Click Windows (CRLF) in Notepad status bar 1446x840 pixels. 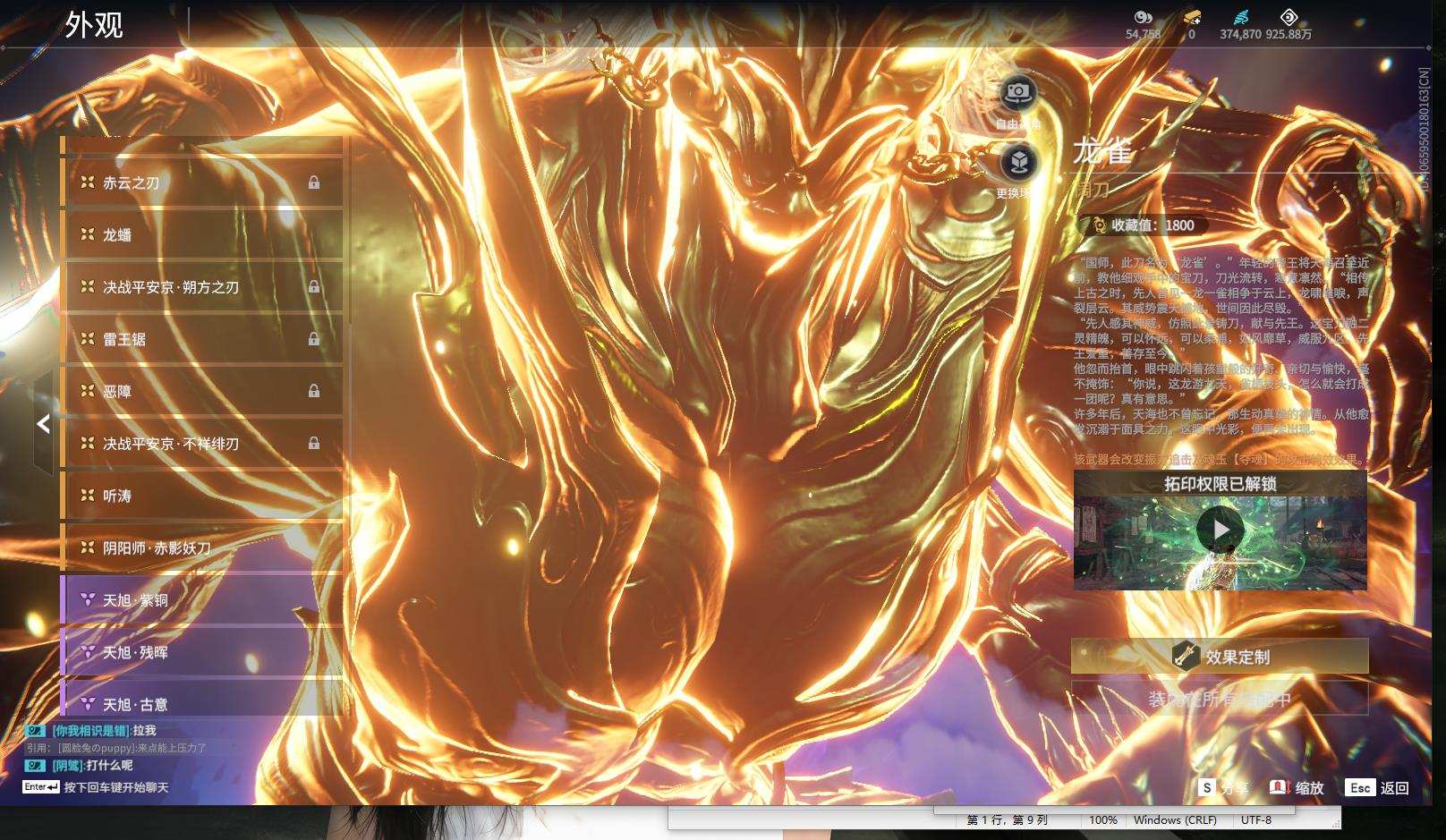(x=1175, y=820)
